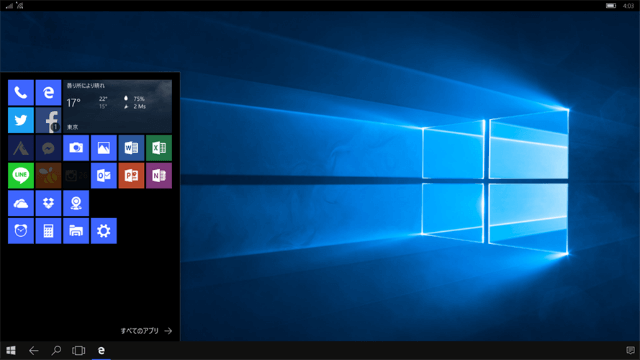Open the Messenger tile

click(x=48, y=148)
